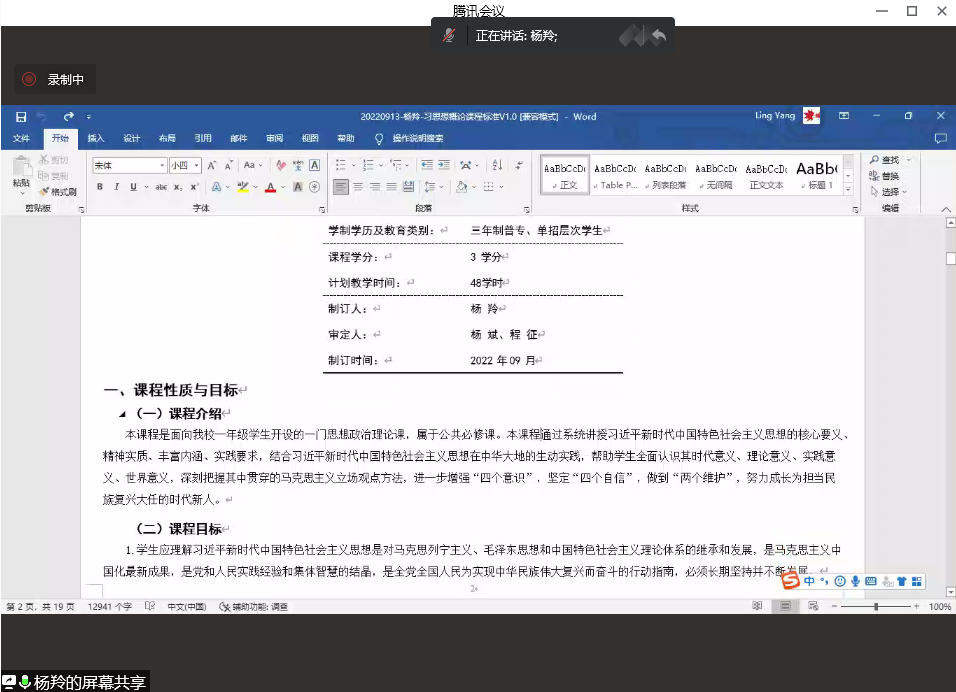Toggle Bold formatting

[100, 187]
